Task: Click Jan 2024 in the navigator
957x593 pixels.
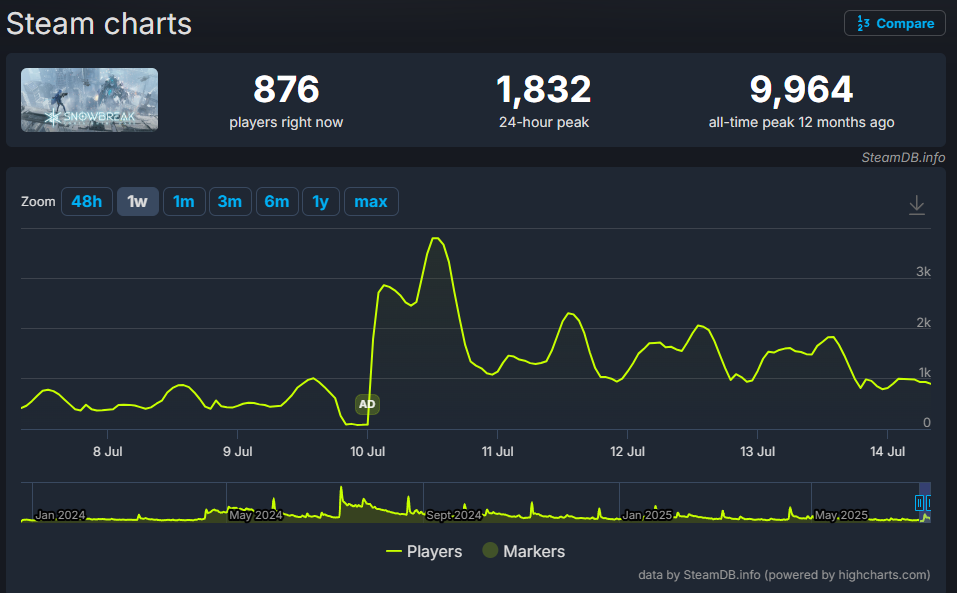Action: [x=60, y=515]
